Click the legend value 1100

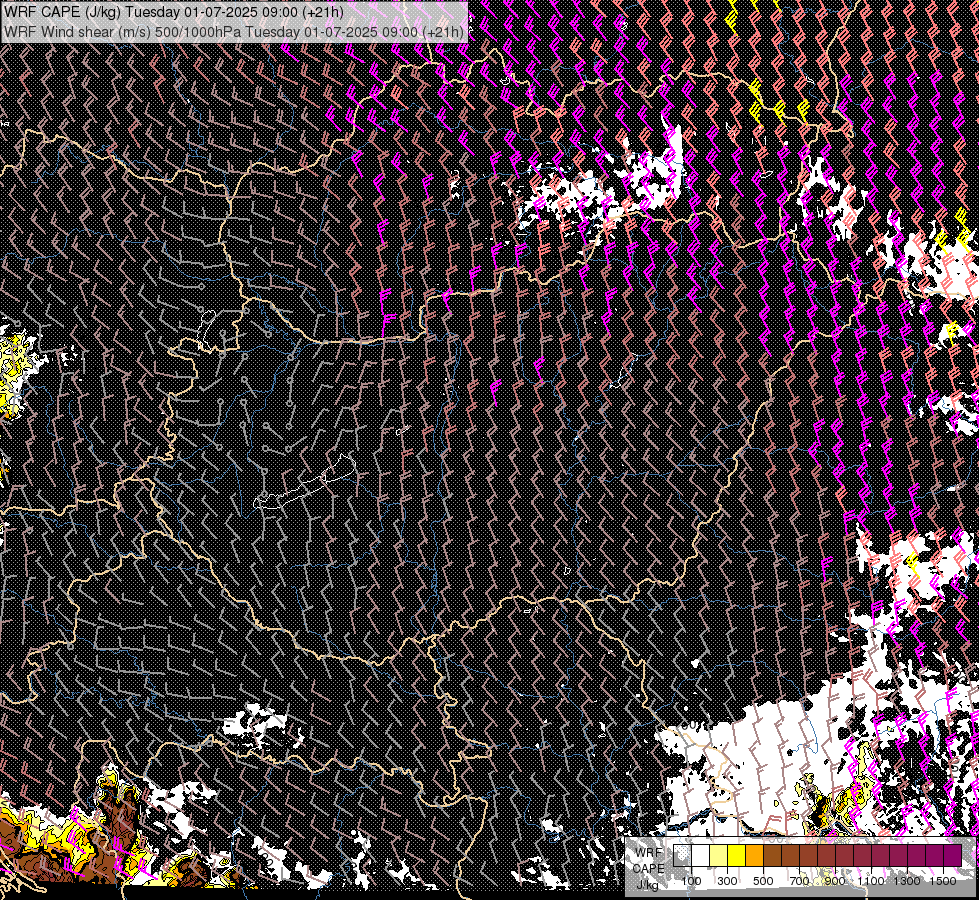871,881
